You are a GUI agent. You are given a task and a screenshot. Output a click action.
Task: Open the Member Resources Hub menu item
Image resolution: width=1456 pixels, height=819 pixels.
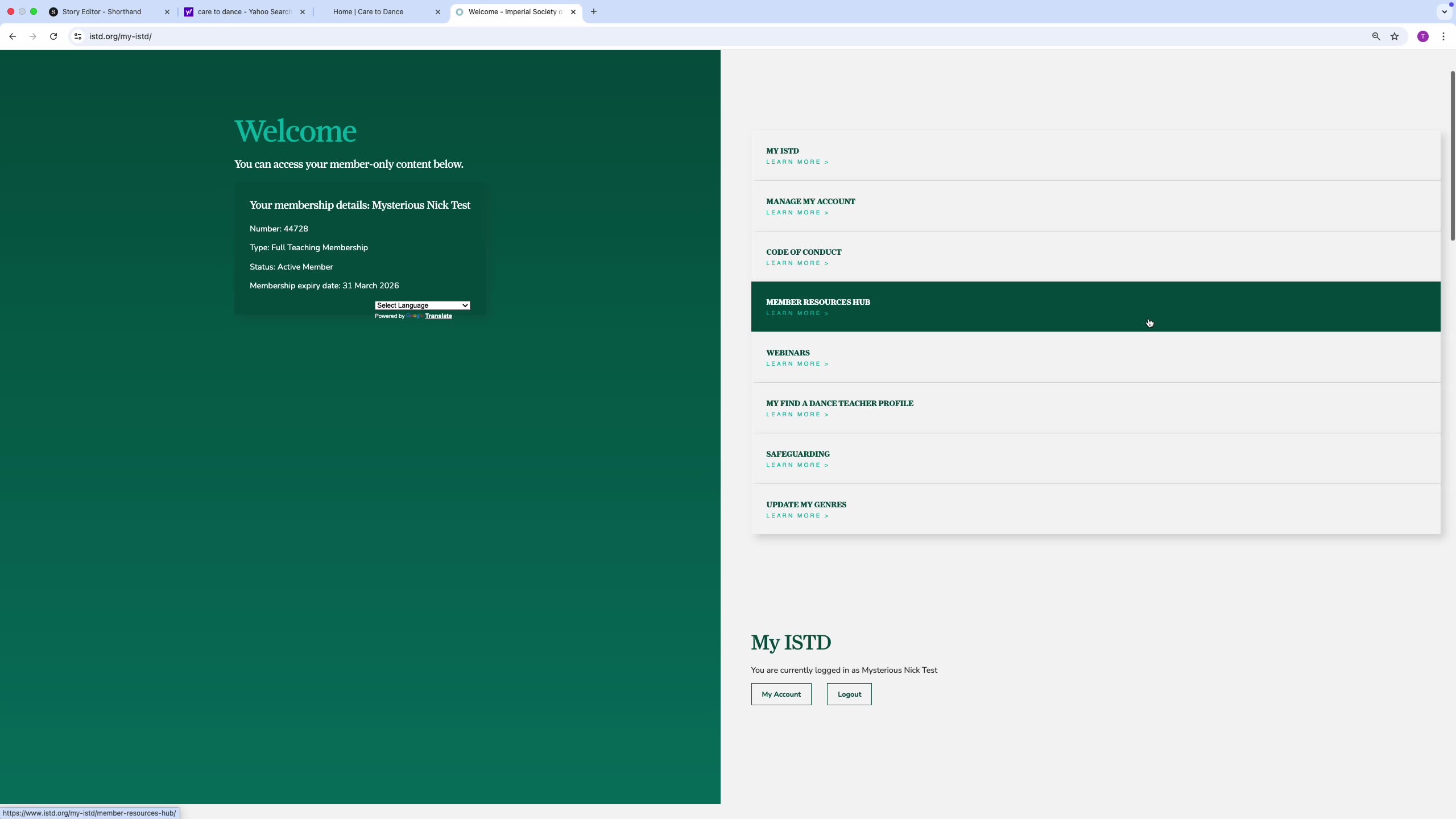point(818,302)
